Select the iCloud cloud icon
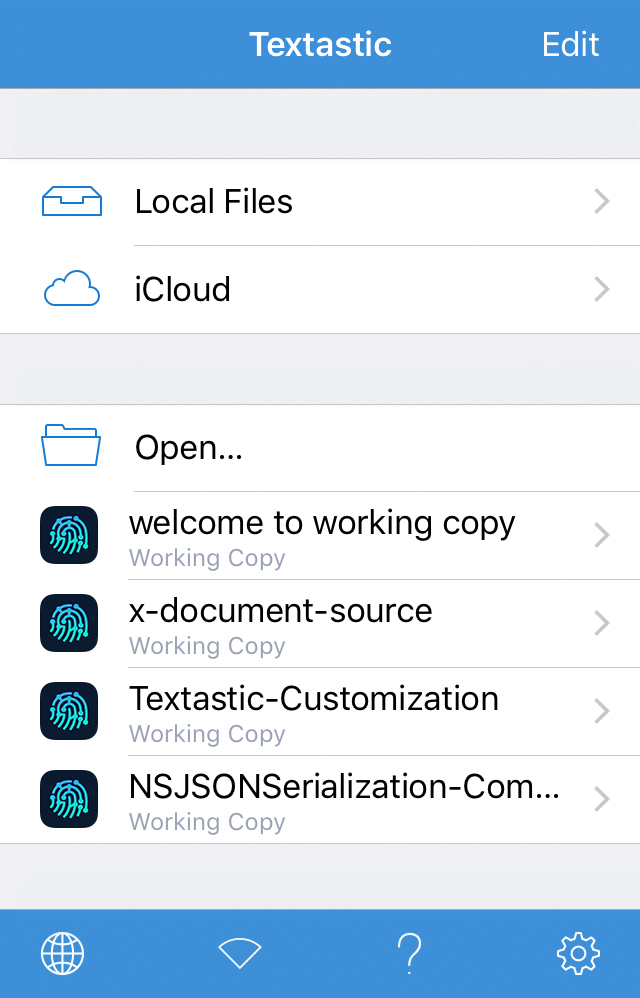Screen dimensions: 640x998 72,289
